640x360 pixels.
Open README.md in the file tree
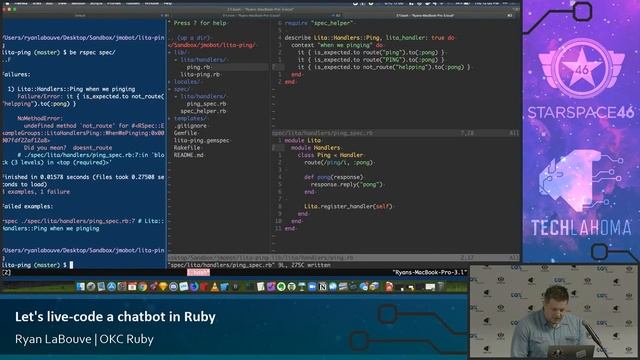pos(189,155)
